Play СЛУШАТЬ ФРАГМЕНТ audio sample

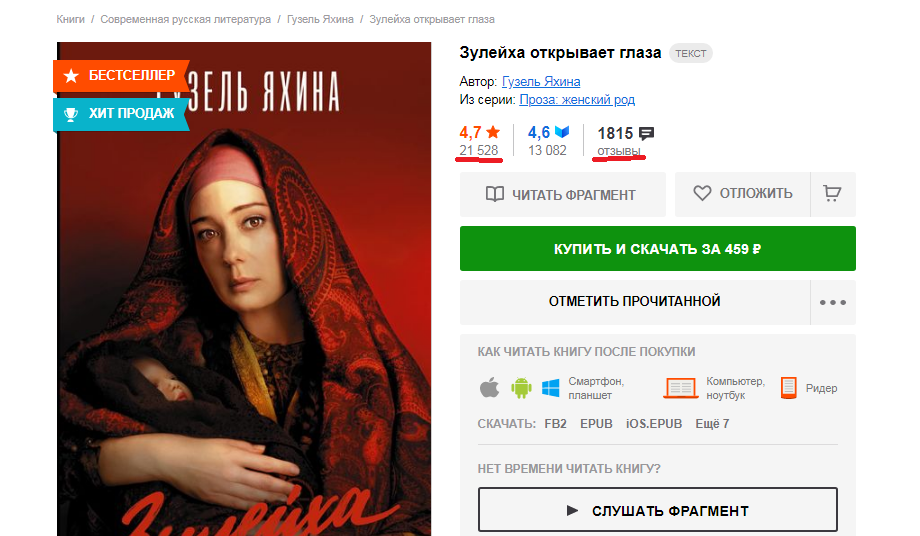(x=658, y=510)
